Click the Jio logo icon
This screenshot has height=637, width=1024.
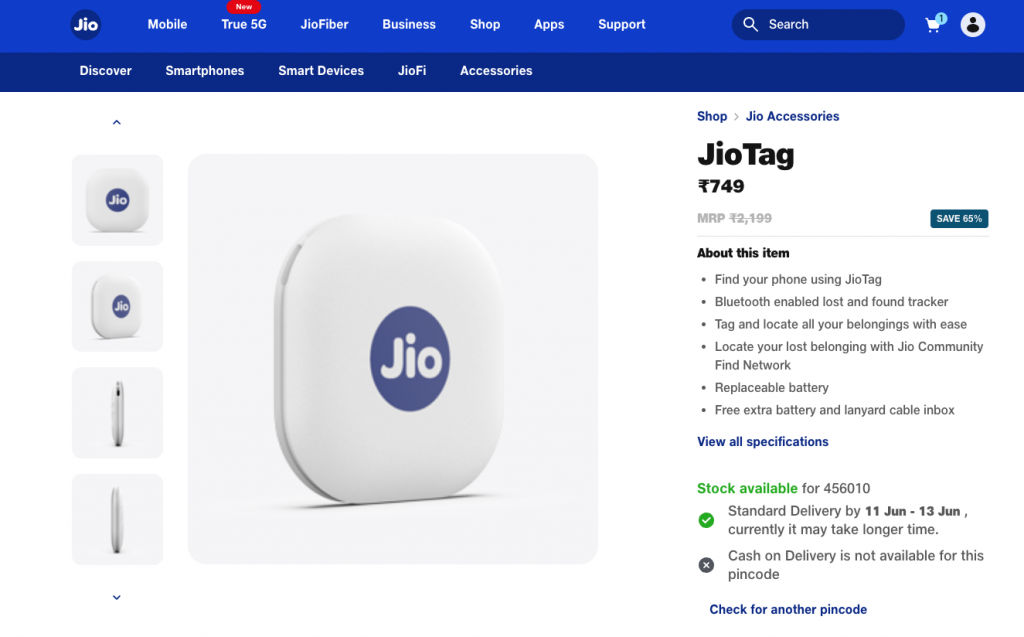coord(86,25)
